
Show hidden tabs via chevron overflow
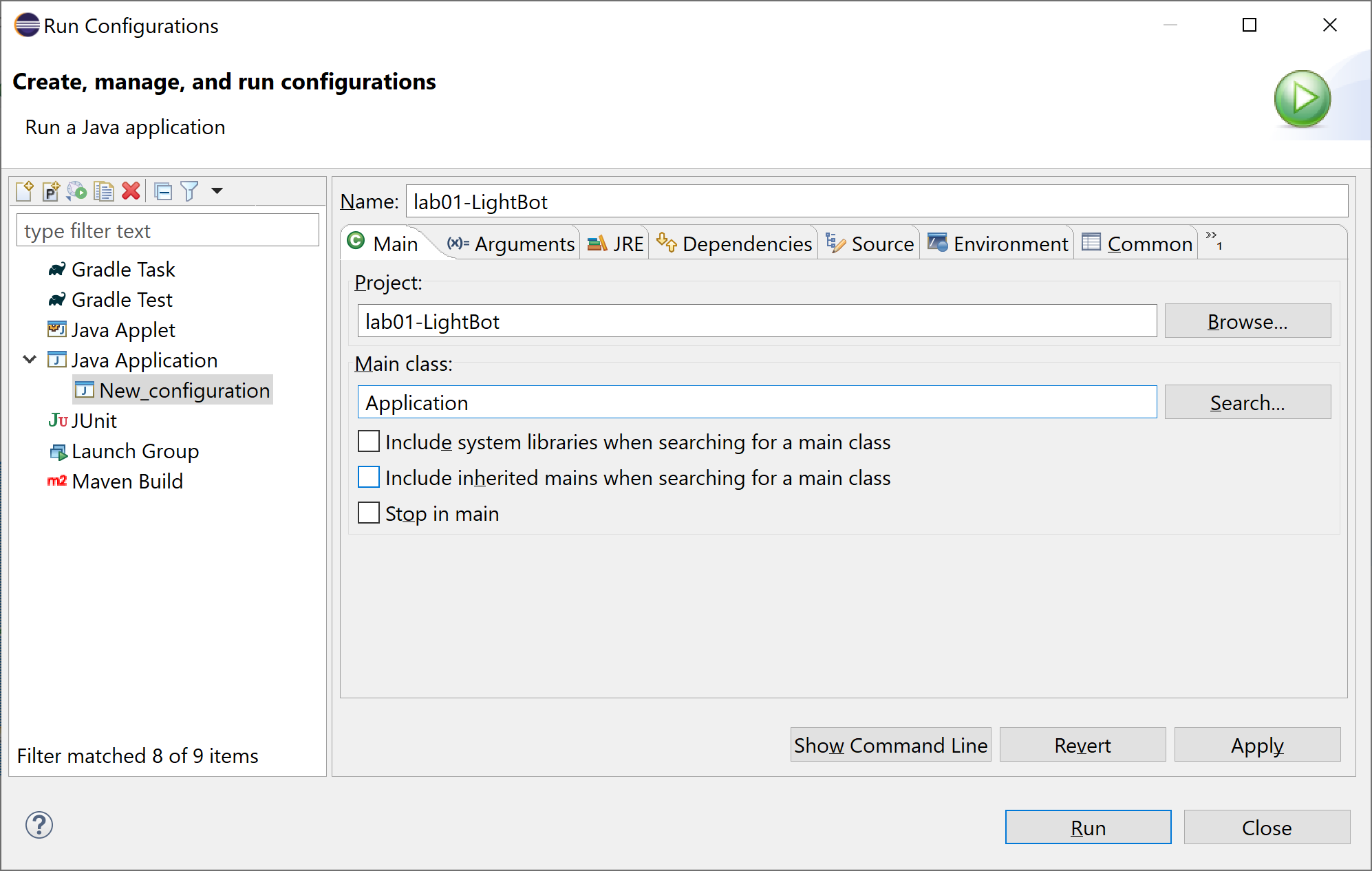tap(1214, 240)
